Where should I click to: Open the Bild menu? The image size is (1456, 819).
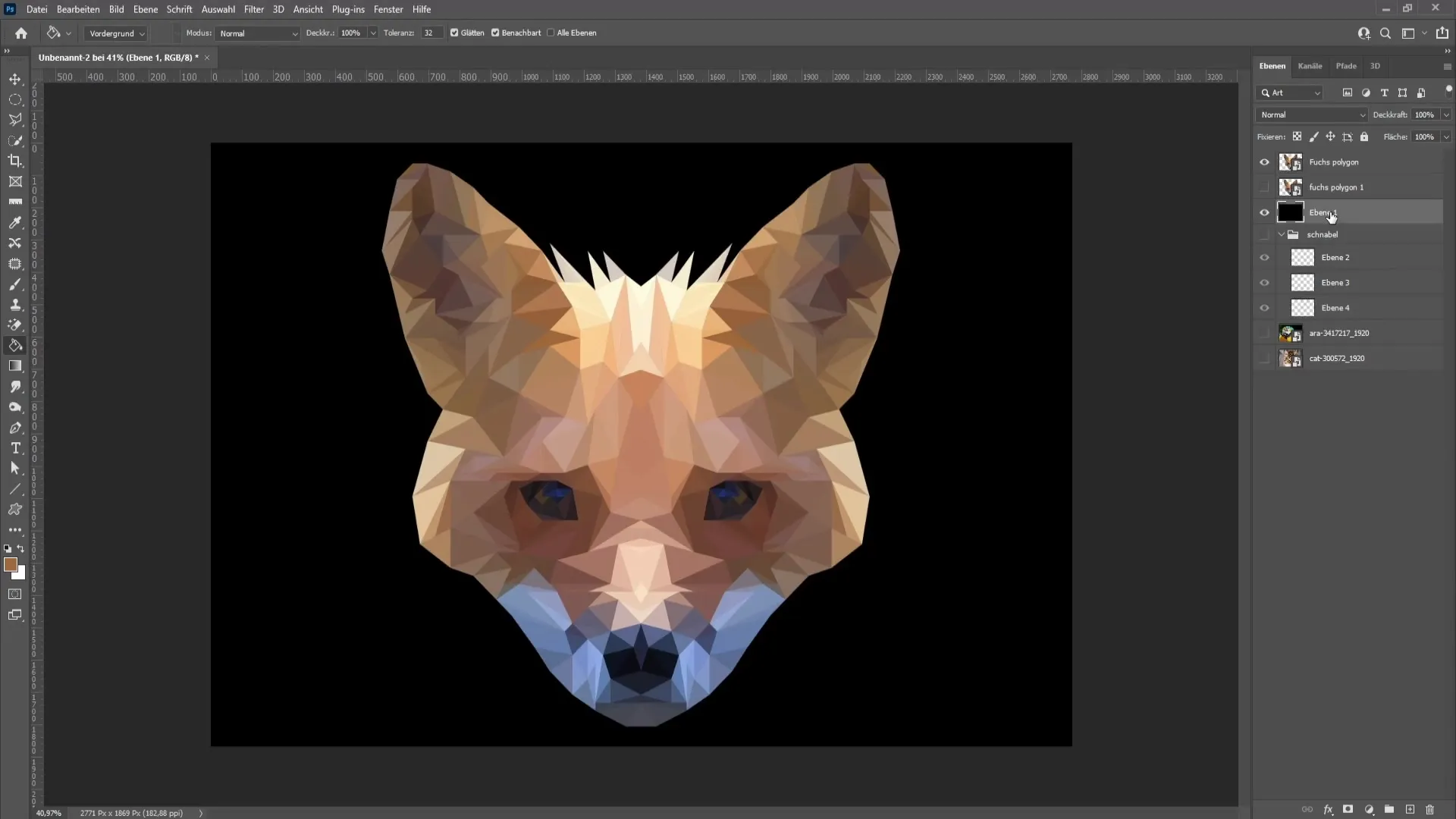coord(116,9)
